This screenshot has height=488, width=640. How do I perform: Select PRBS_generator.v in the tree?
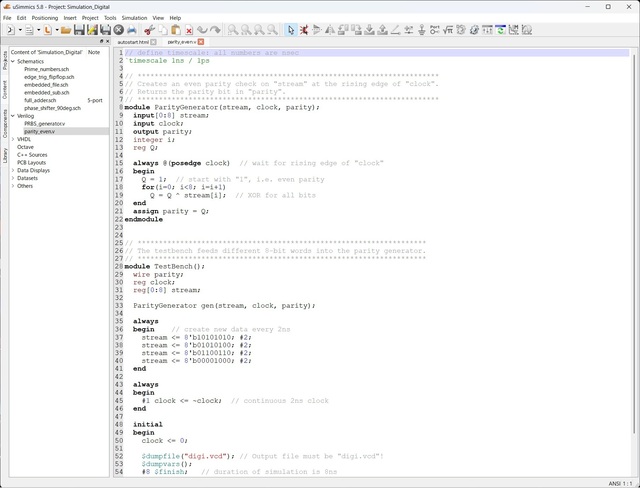coord(44,123)
